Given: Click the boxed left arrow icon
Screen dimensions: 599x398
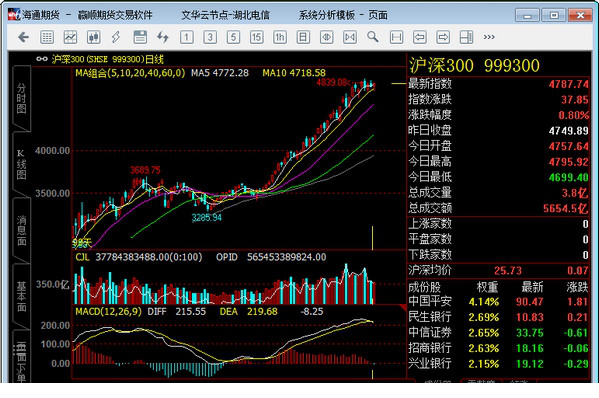Looking at the screenshot, I should pyautogui.click(x=419, y=37).
